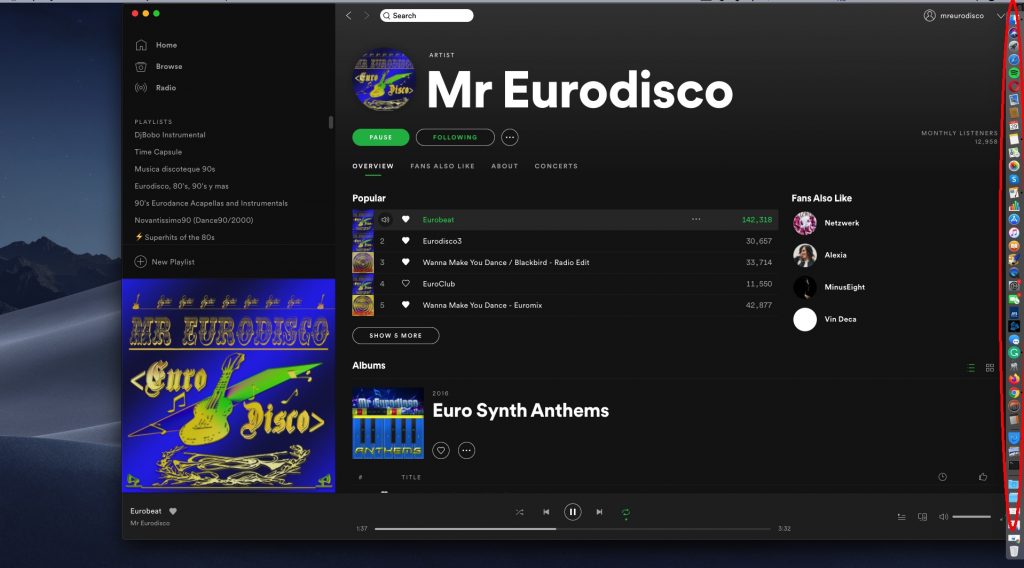Click the green PAUSE button

coord(381,138)
